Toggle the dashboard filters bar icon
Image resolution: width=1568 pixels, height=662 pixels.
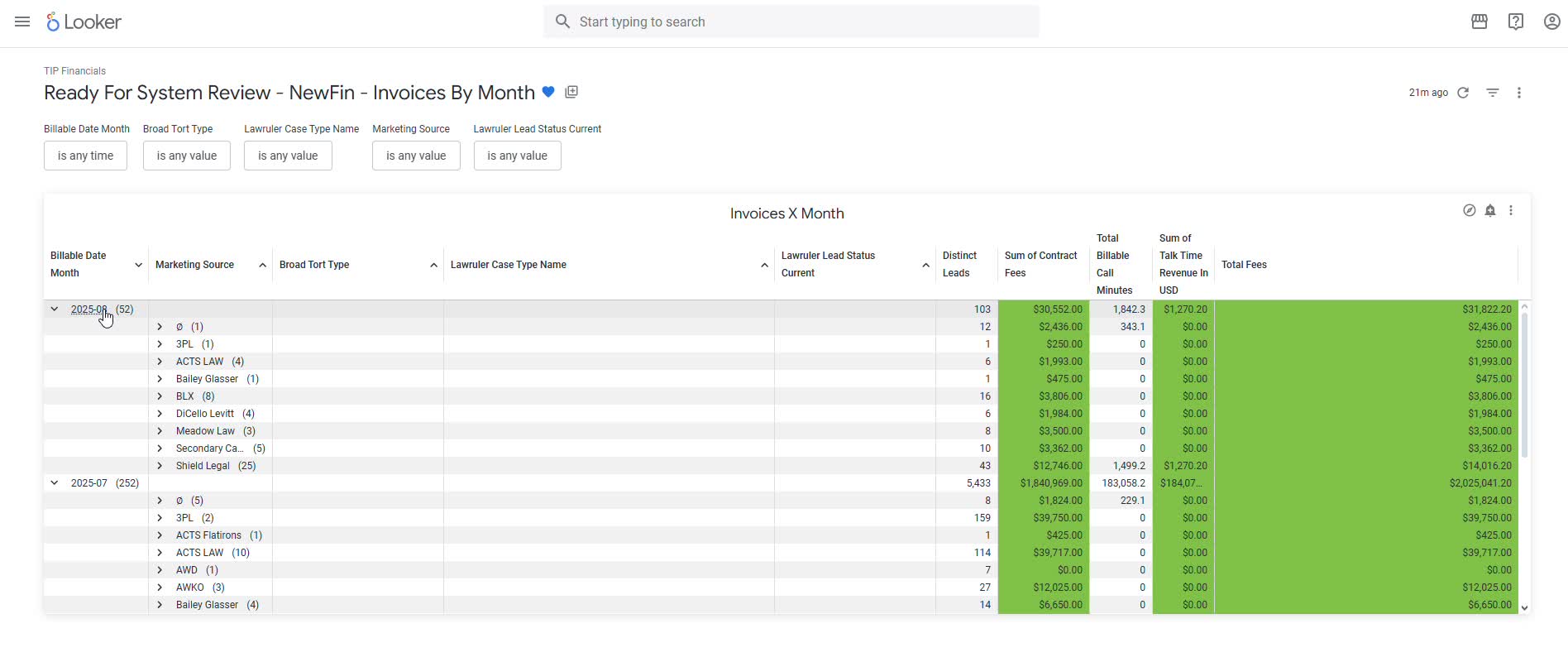tap(1493, 93)
